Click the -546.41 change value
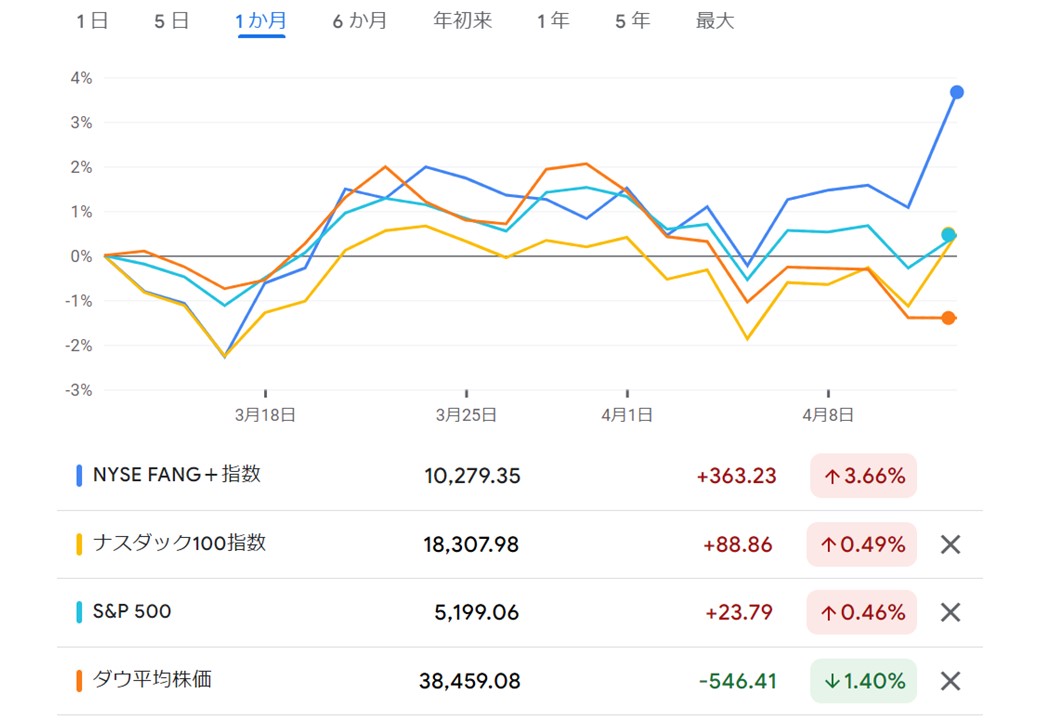Screen dimensions: 1040x720 738,681
